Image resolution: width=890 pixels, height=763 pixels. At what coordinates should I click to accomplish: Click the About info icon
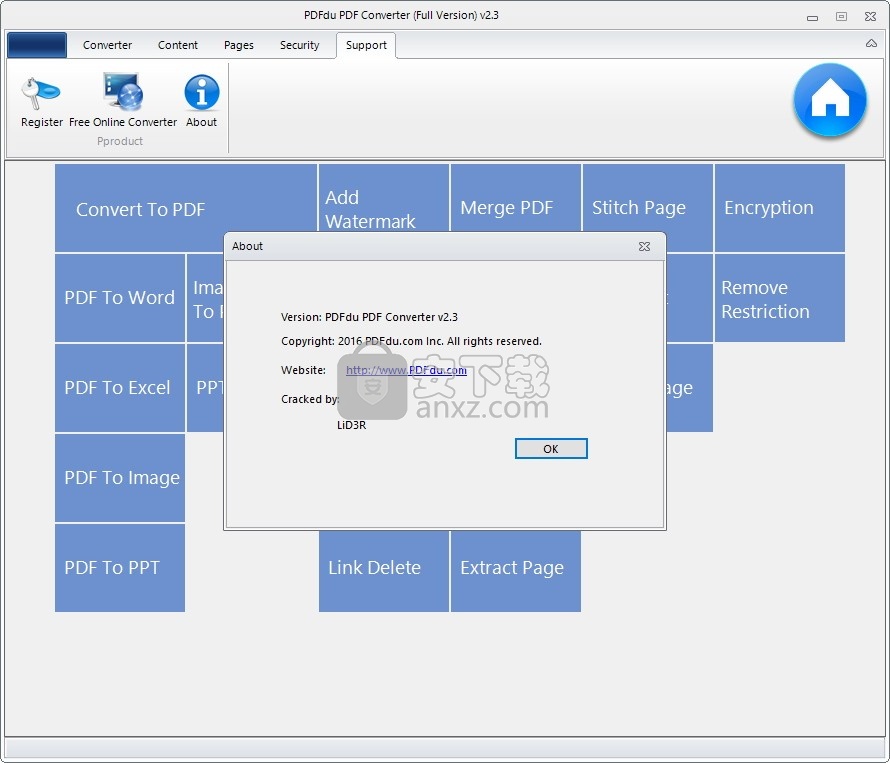[x=201, y=92]
